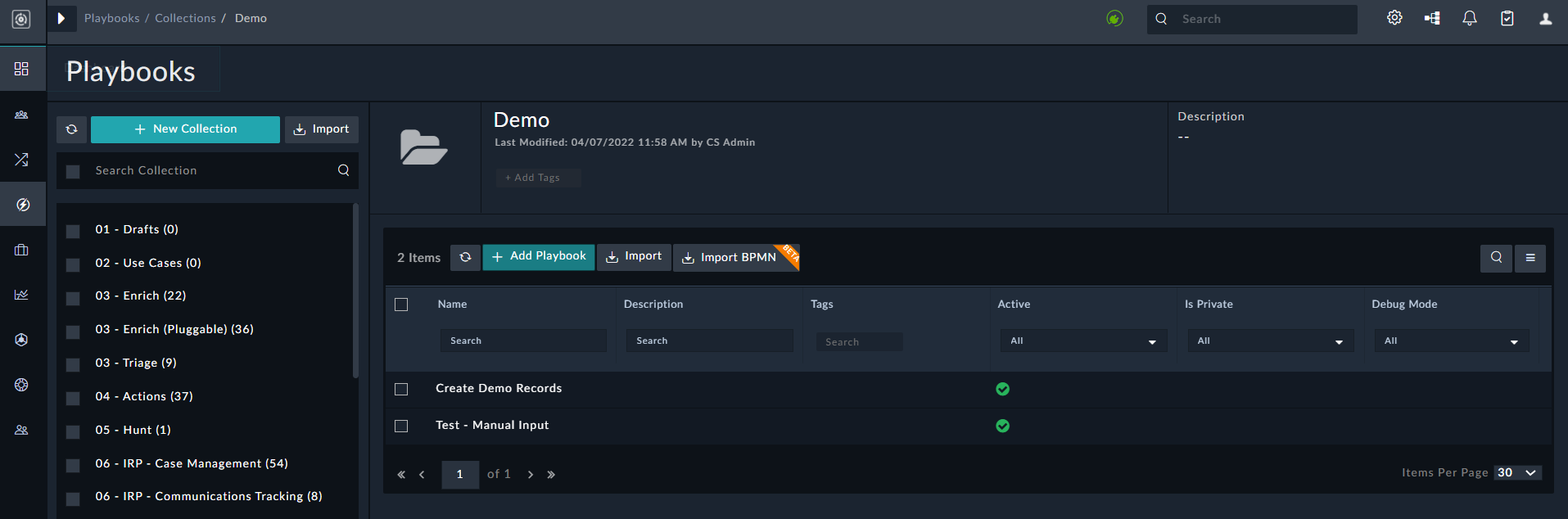Open the Playbooks lightning icon in sidebar
The height and width of the screenshot is (519, 1568).
pyautogui.click(x=23, y=205)
